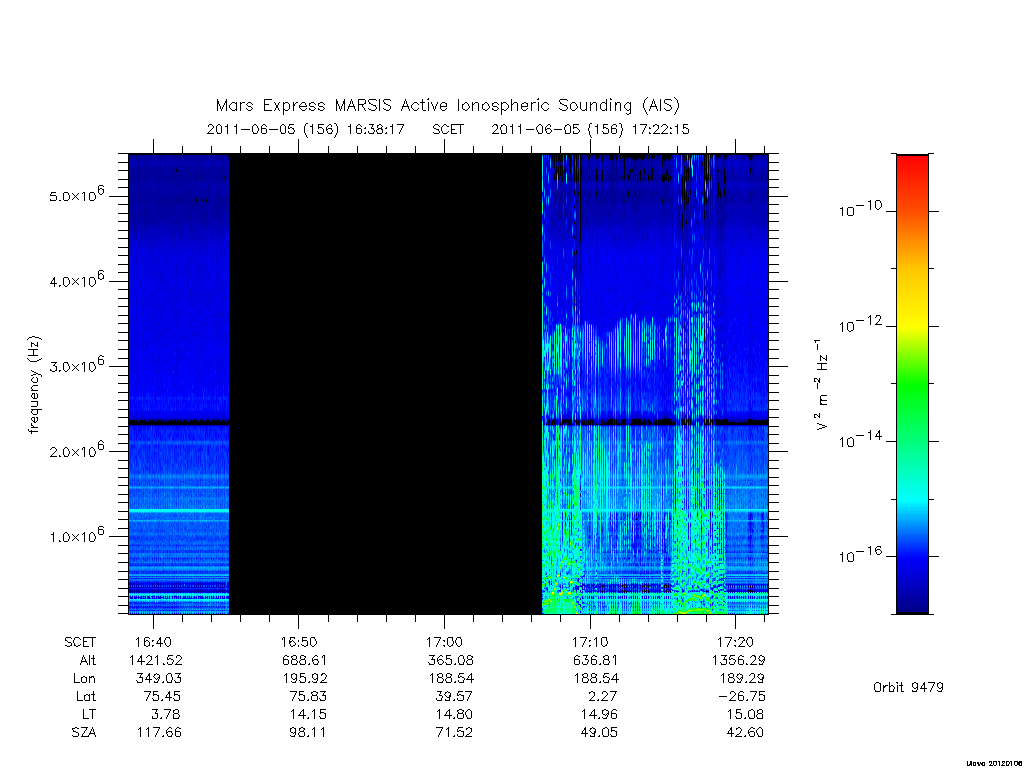The width and height of the screenshot is (1024, 768).
Task: Click latitude value 75.83
Action: tap(308, 697)
